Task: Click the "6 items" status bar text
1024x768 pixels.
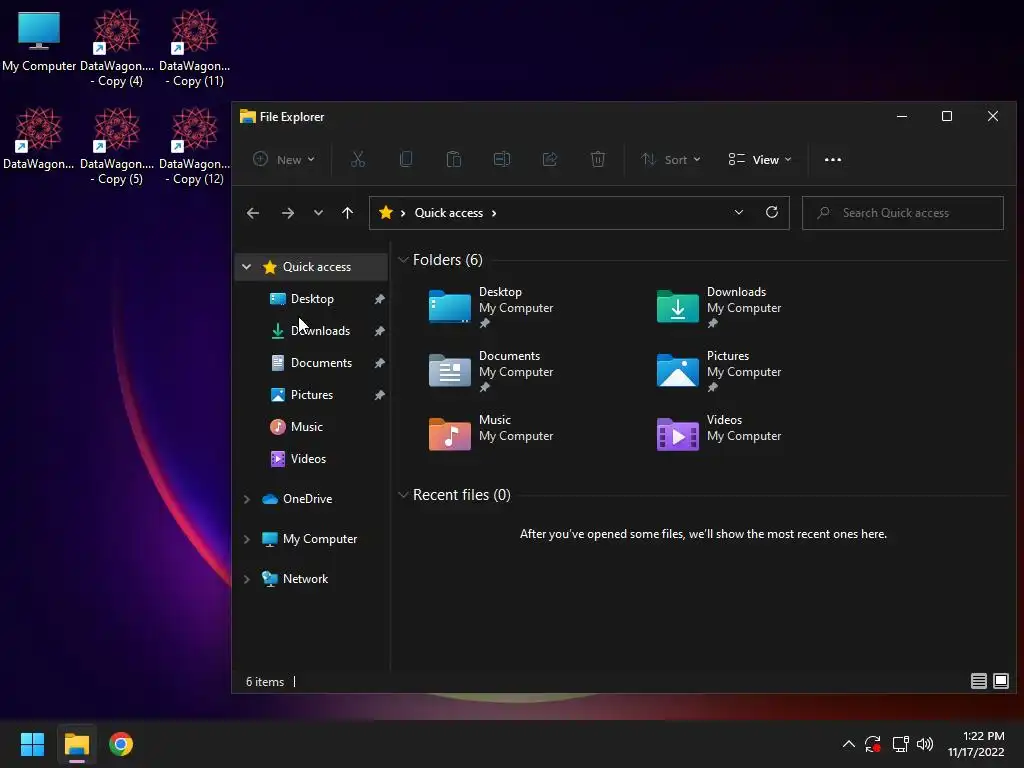Action: [264, 682]
